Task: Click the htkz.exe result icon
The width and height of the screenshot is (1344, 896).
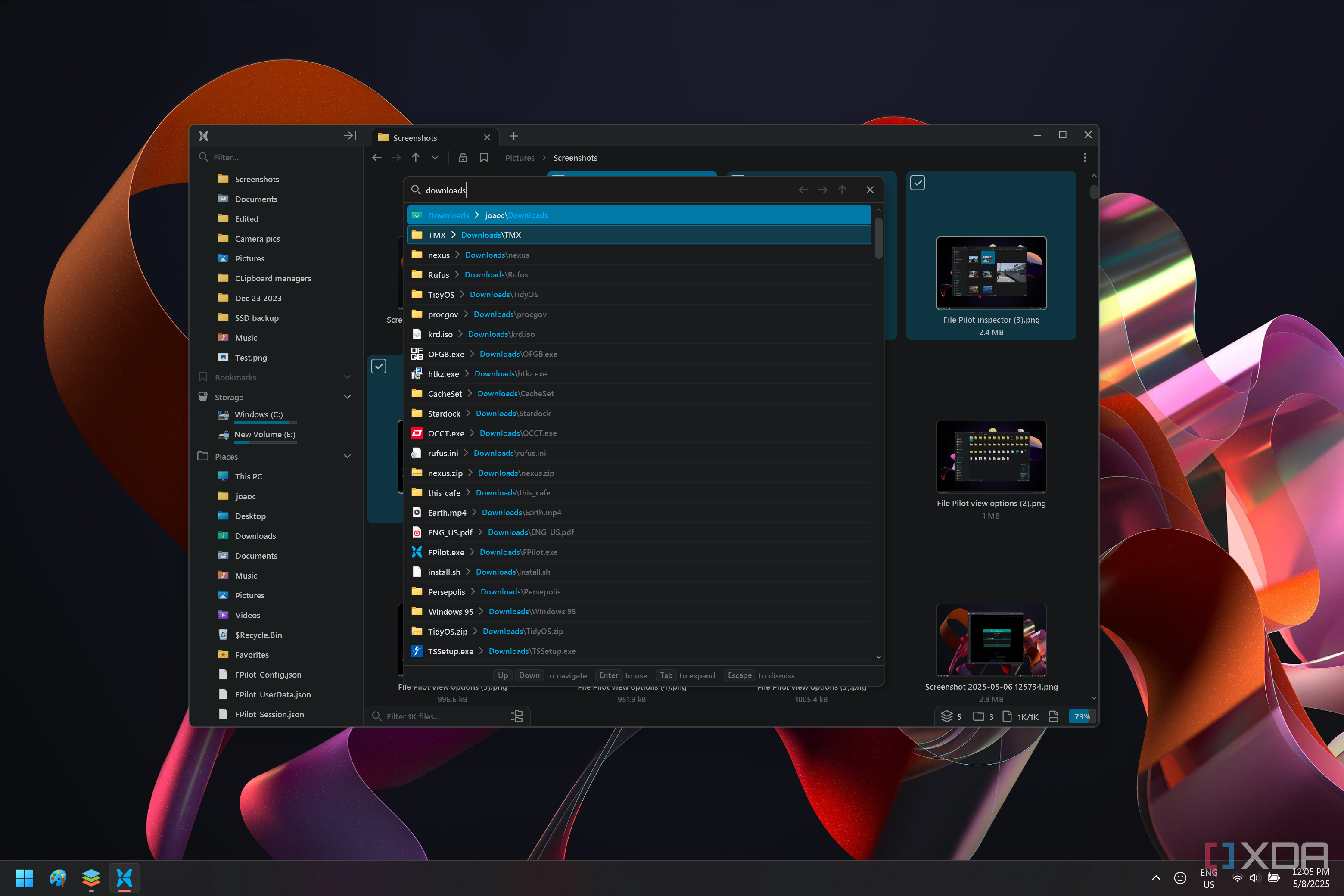Action: (x=417, y=374)
